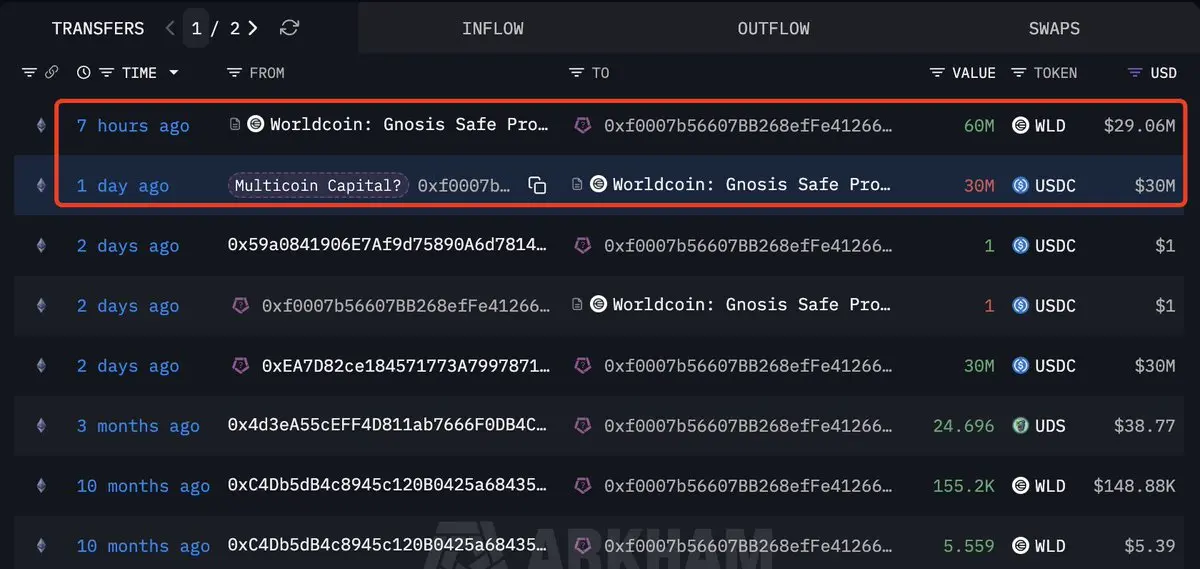Screen dimensions: 1200x569
Task: Click the refresh transfers icon
Action: click(289, 28)
